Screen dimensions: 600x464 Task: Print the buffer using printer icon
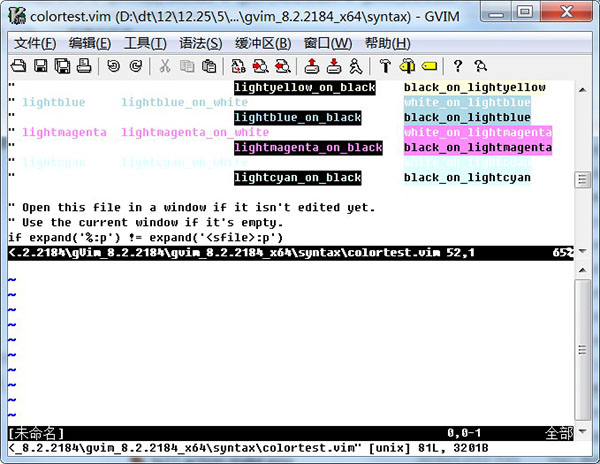pyautogui.click(x=84, y=66)
